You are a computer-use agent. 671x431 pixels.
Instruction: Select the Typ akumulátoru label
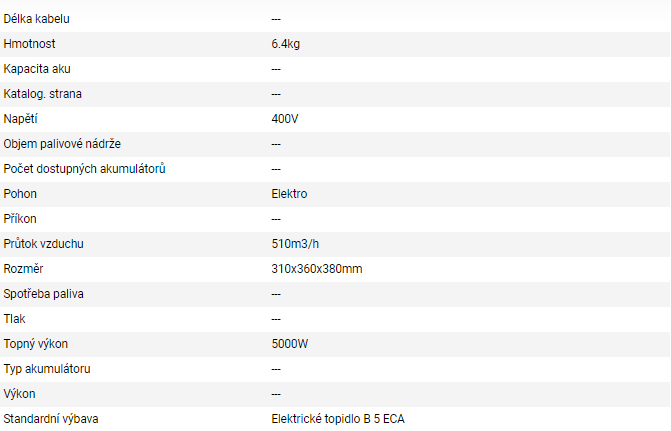click(x=47, y=369)
